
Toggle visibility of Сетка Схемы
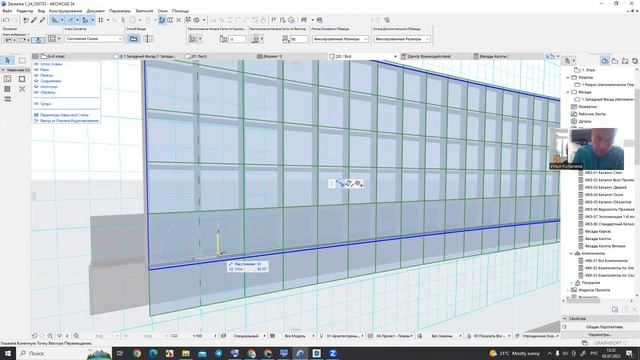coord(36,64)
